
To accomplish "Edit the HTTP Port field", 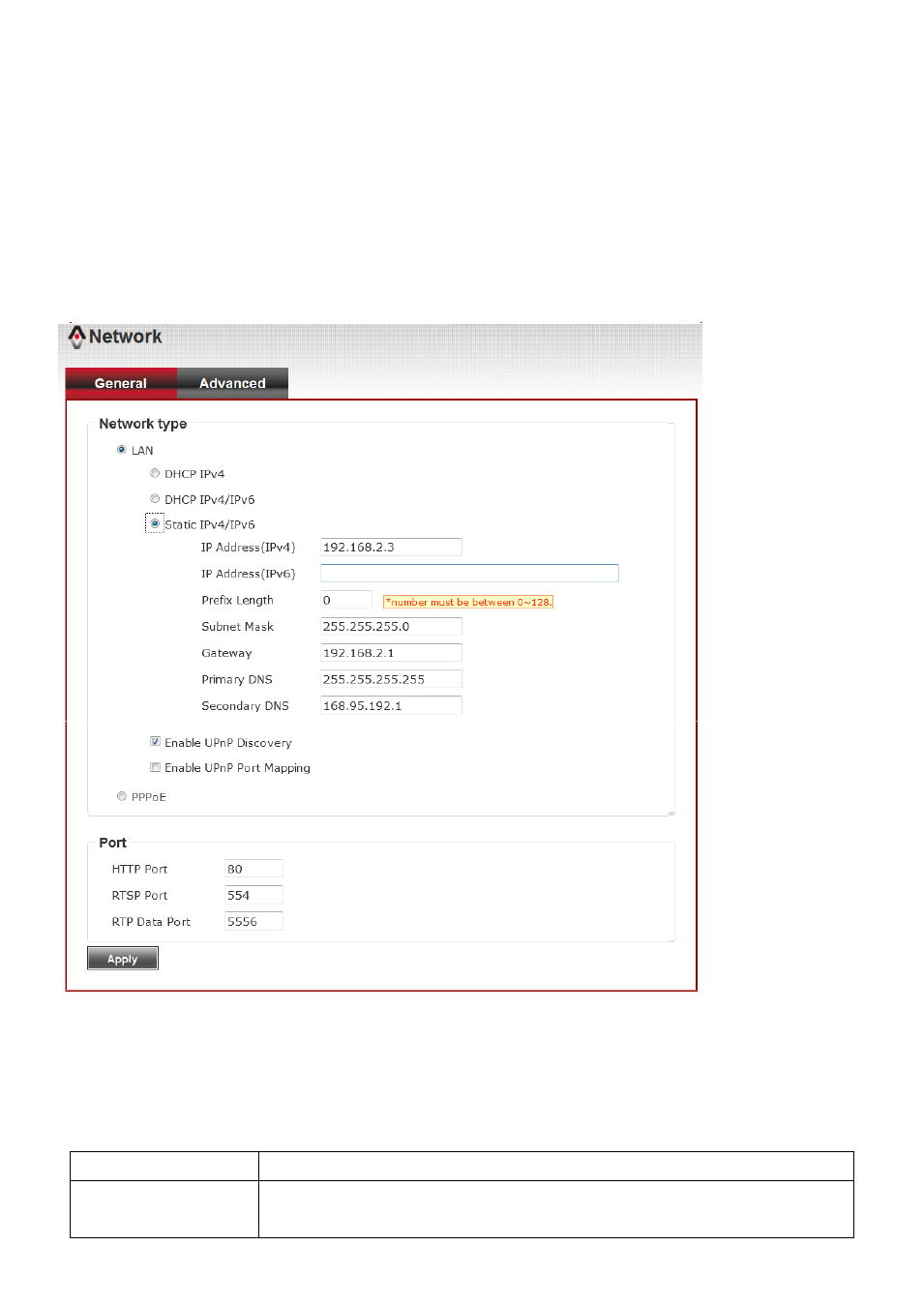I will [254, 869].
